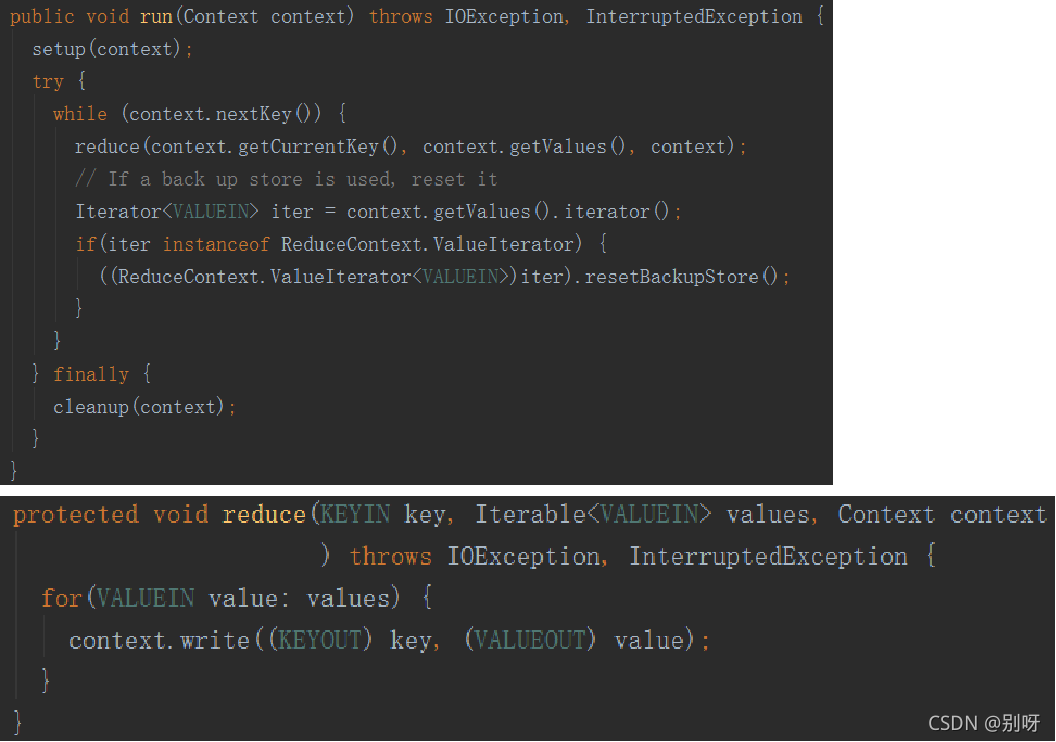Click the 'while' keyword

79,114
